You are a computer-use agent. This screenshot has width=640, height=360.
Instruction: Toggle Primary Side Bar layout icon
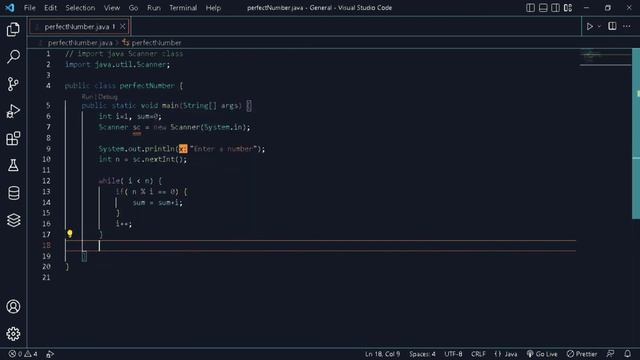[530, 8]
